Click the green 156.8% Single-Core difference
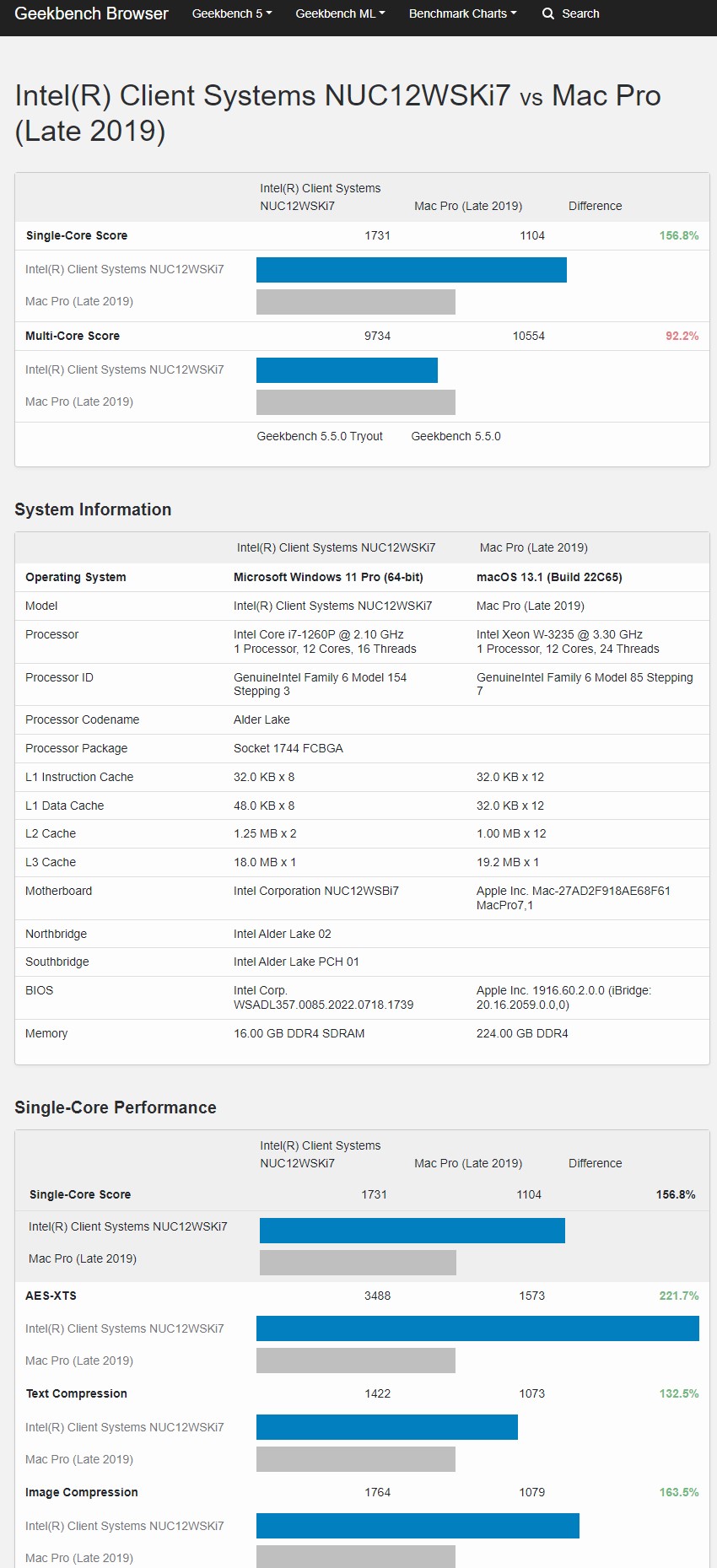The image size is (717, 1568). coord(678,236)
